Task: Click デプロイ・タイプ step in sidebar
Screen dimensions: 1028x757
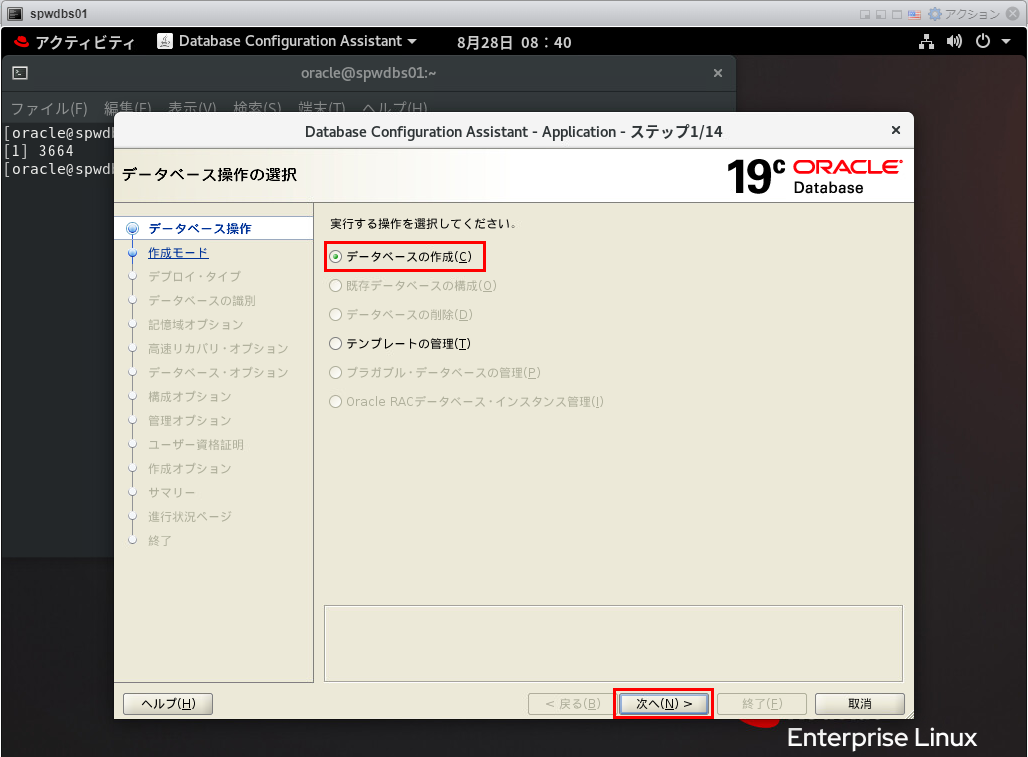Action: click(194, 276)
